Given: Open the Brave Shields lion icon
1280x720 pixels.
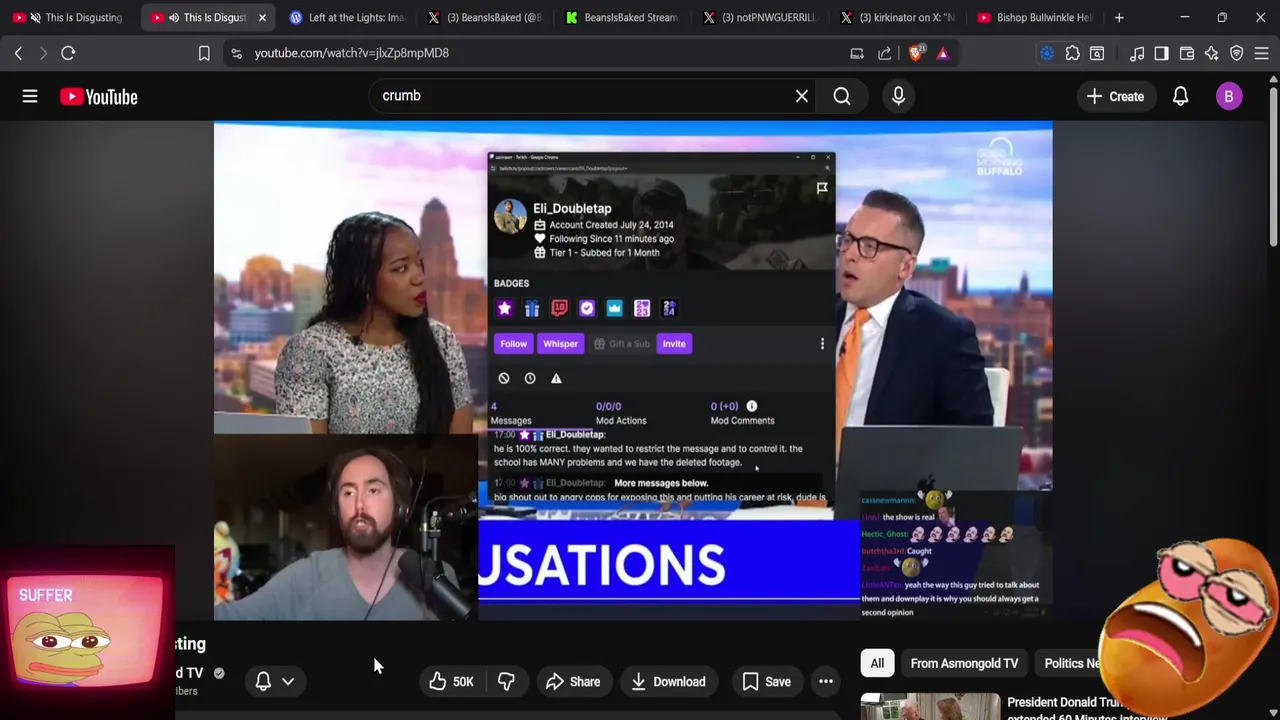Looking at the screenshot, I should [x=915, y=53].
